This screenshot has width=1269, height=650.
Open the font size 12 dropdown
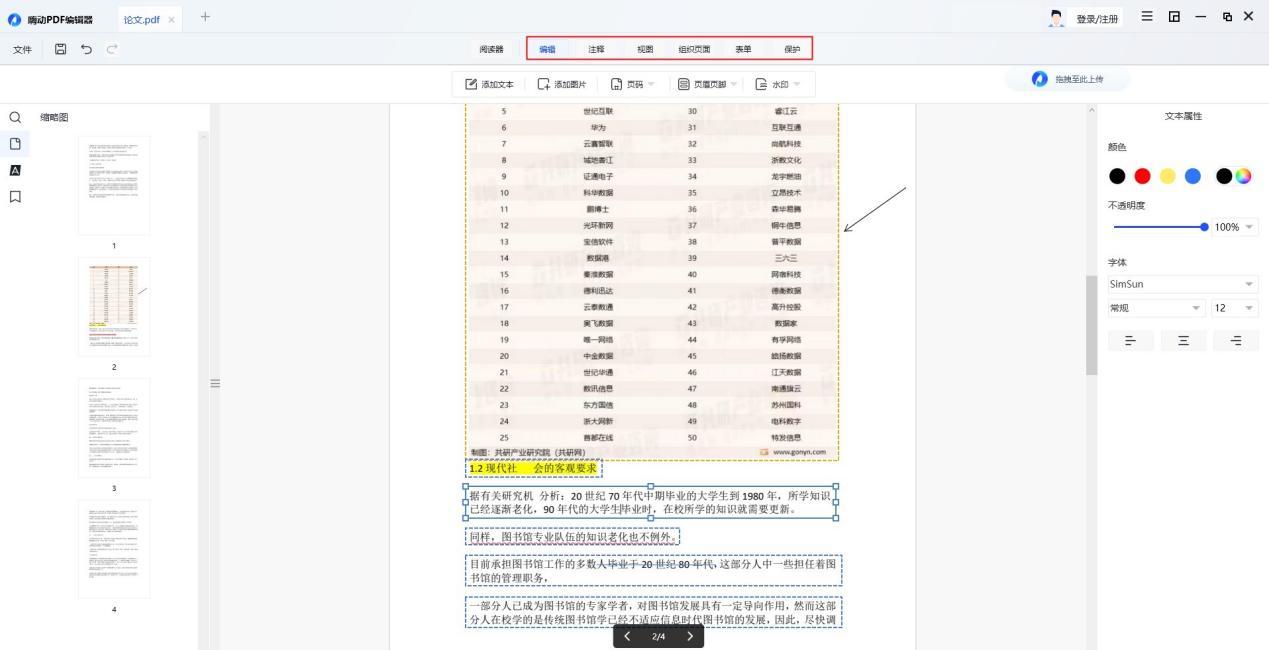(1234, 308)
